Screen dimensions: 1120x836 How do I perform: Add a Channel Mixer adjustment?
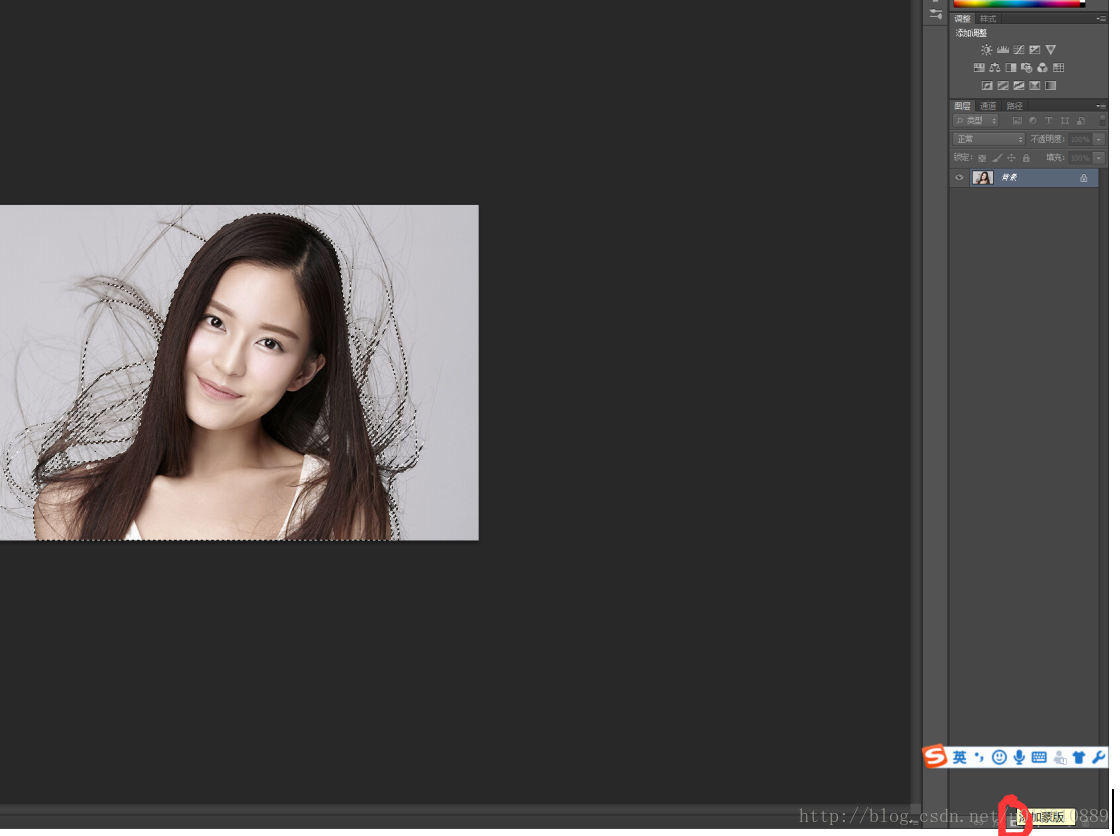(x=1043, y=68)
